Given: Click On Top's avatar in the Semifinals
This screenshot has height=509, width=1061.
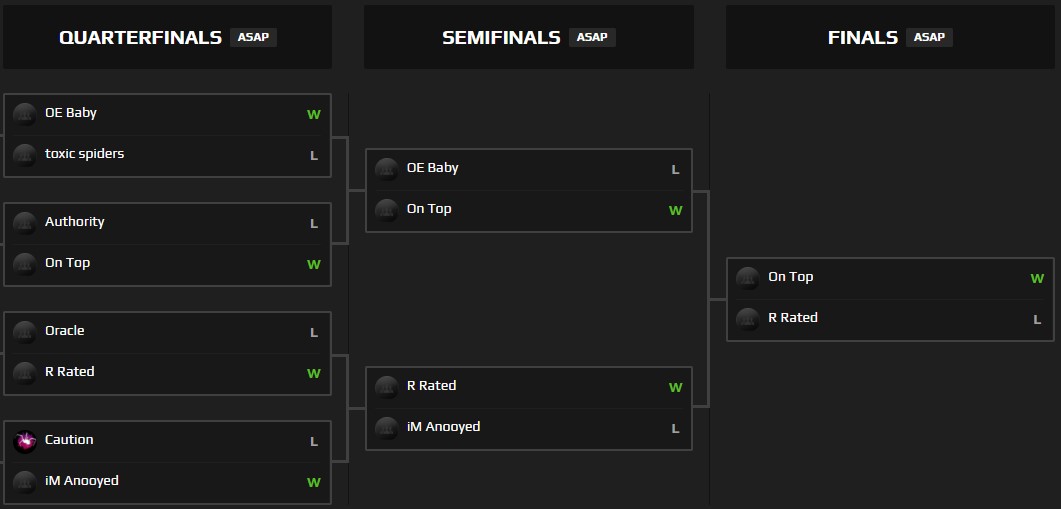Looking at the screenshot, I should [387, 210].
